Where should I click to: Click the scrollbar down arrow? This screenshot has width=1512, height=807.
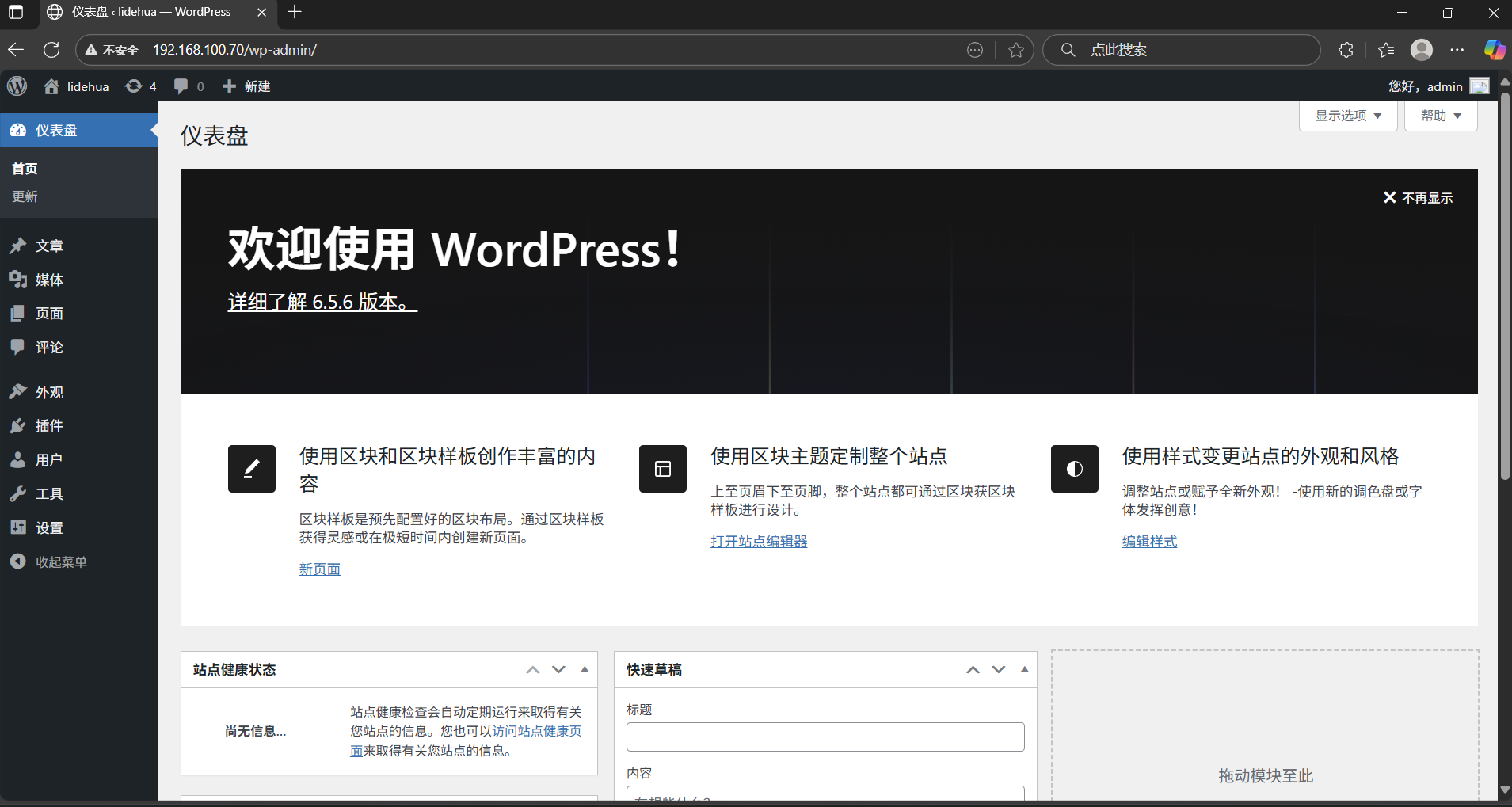[1505, 790]
